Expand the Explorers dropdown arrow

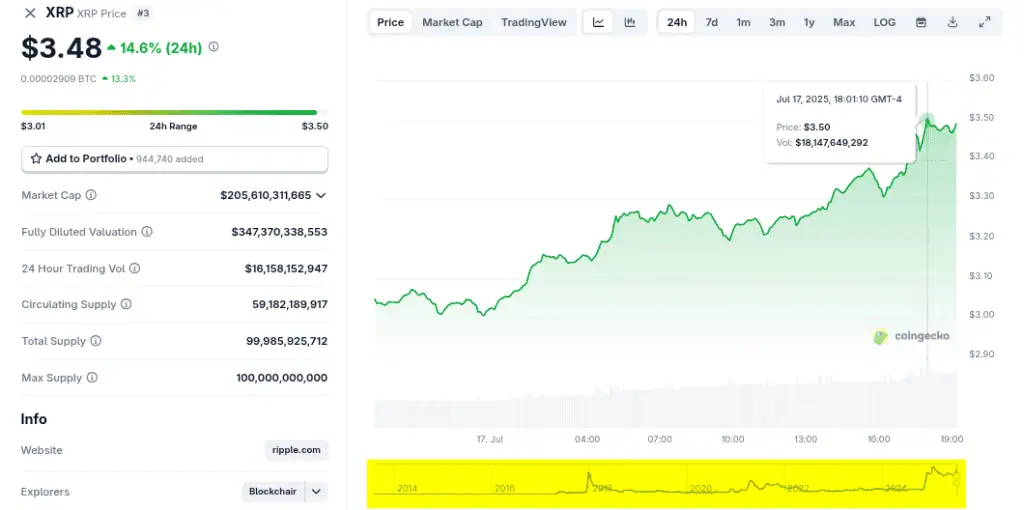coord(317,492)
